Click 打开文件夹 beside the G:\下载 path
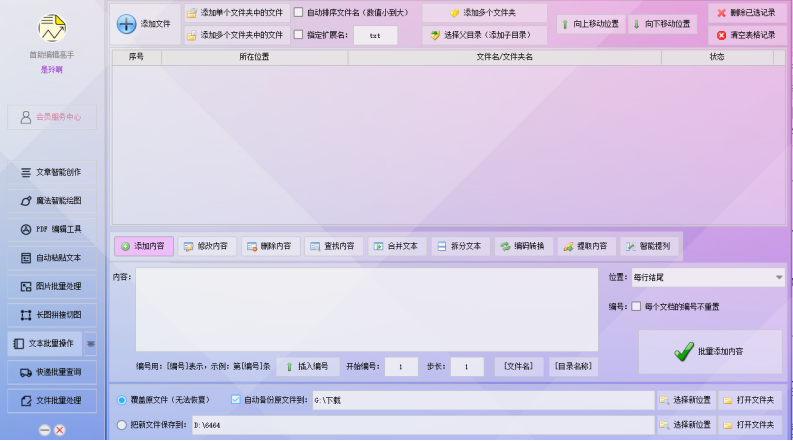 pos(750,400)
